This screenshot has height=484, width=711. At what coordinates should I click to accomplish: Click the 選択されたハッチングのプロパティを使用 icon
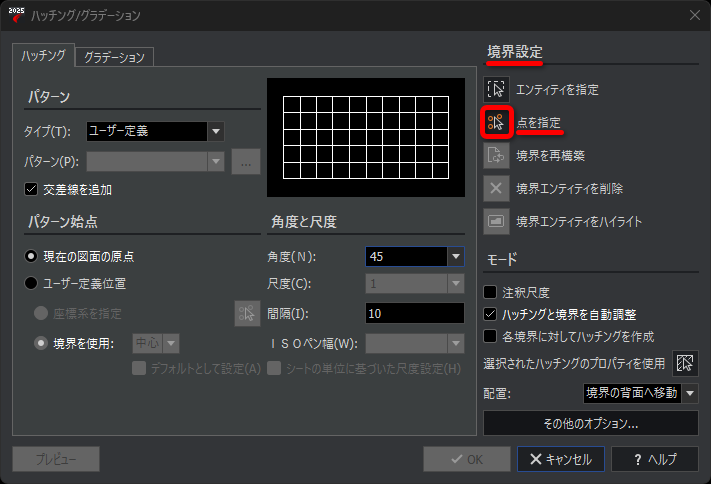(685, 363)
